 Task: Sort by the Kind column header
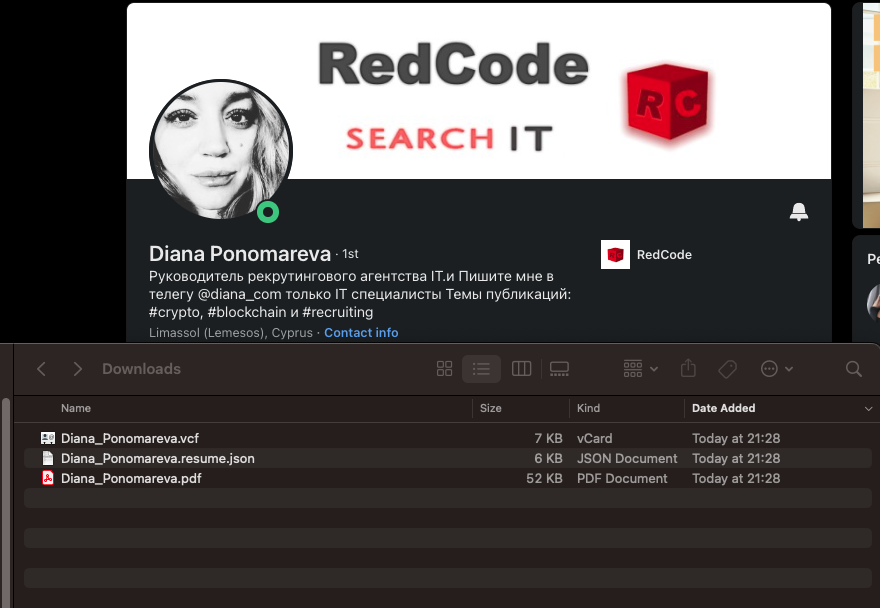pos(588,408)
